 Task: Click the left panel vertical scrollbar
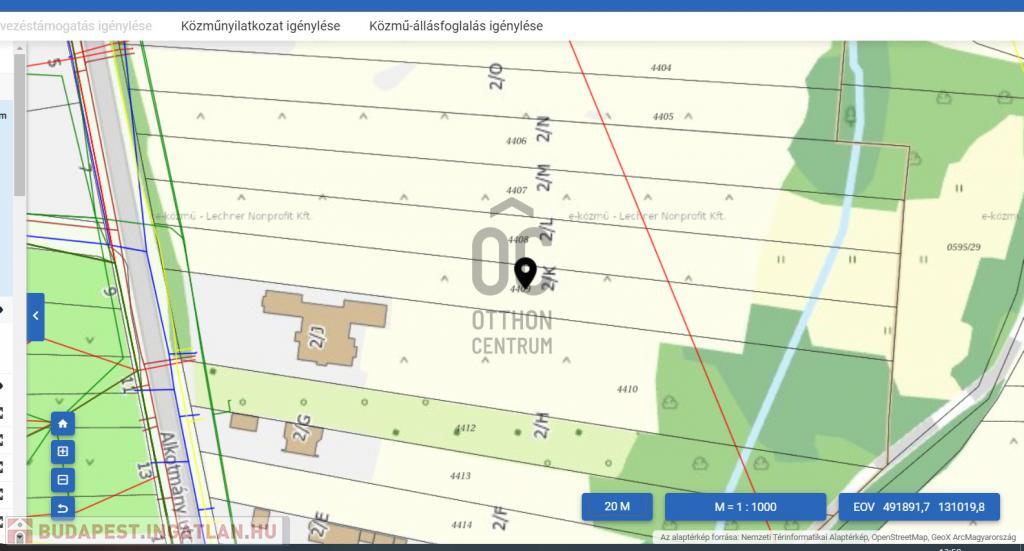(19, 130)
